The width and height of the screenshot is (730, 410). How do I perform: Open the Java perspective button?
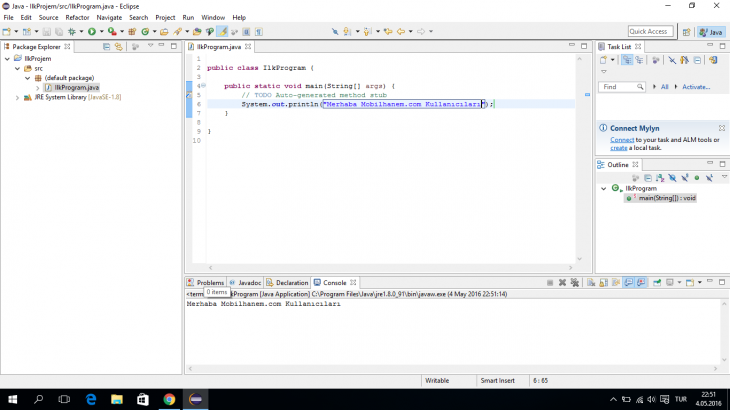click(x=711, y=32)
